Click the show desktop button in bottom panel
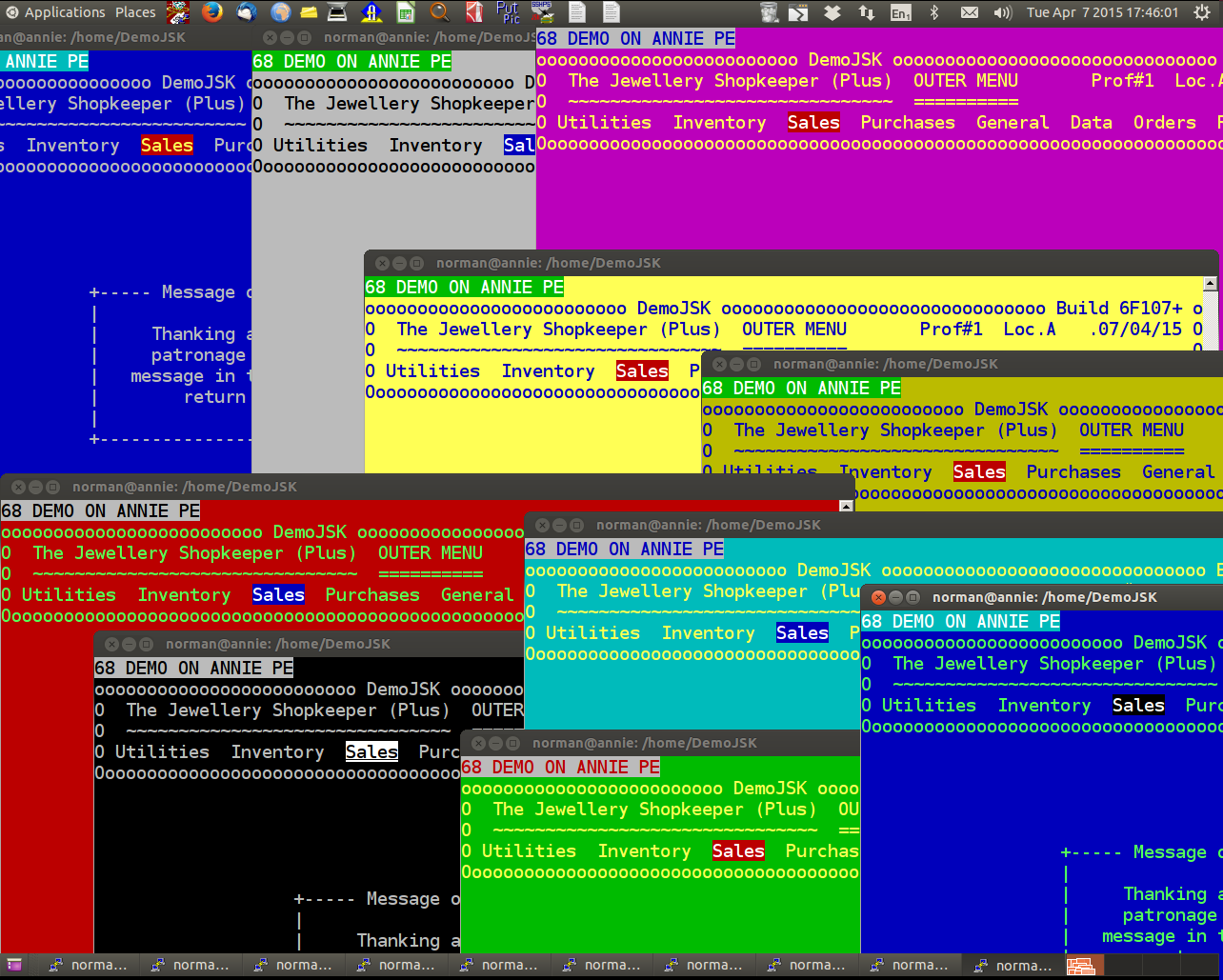This screenshot has width=1223, height=980. tap(14, 966)
